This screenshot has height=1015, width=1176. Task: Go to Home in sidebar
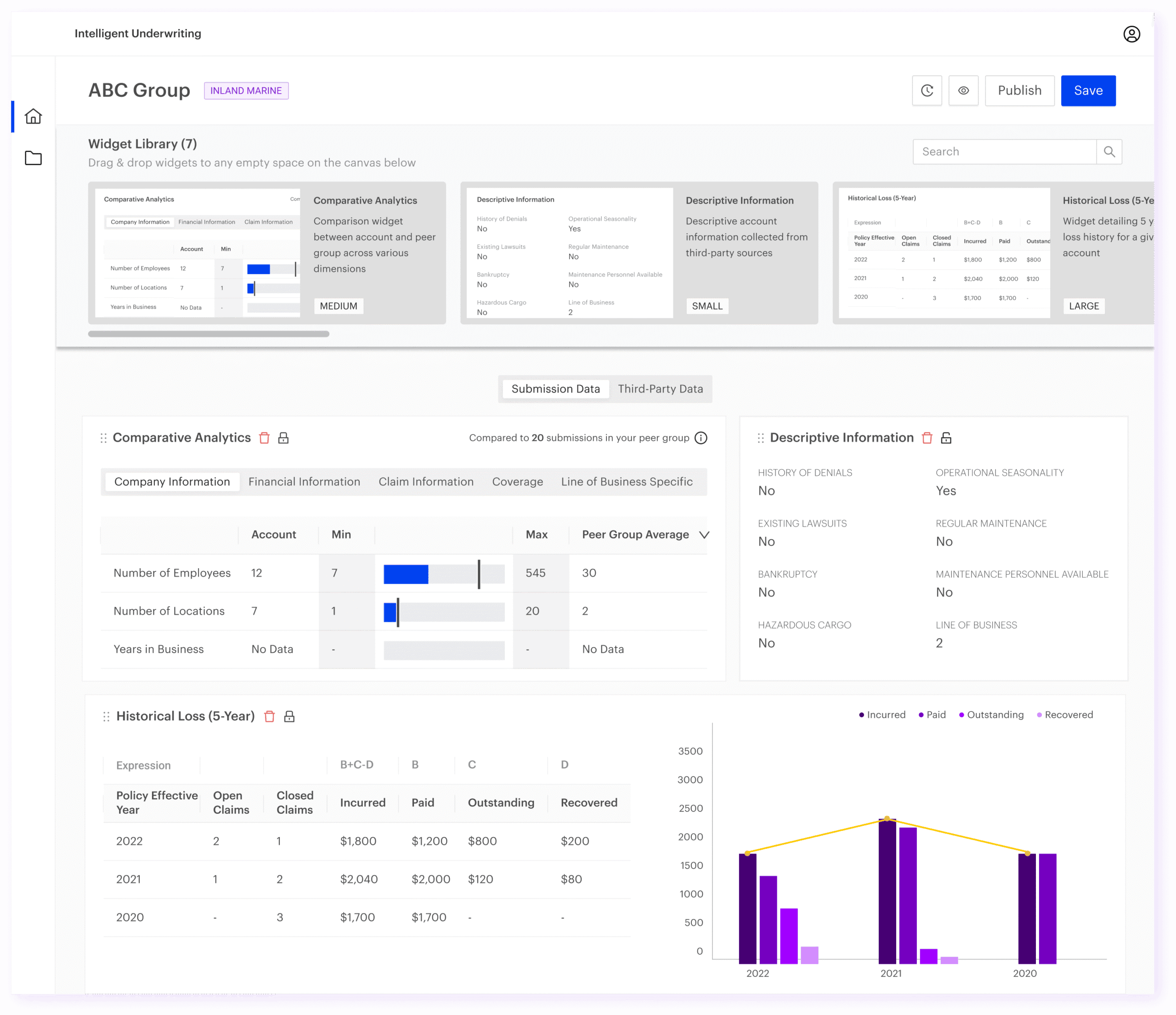[x=34, y=116]
